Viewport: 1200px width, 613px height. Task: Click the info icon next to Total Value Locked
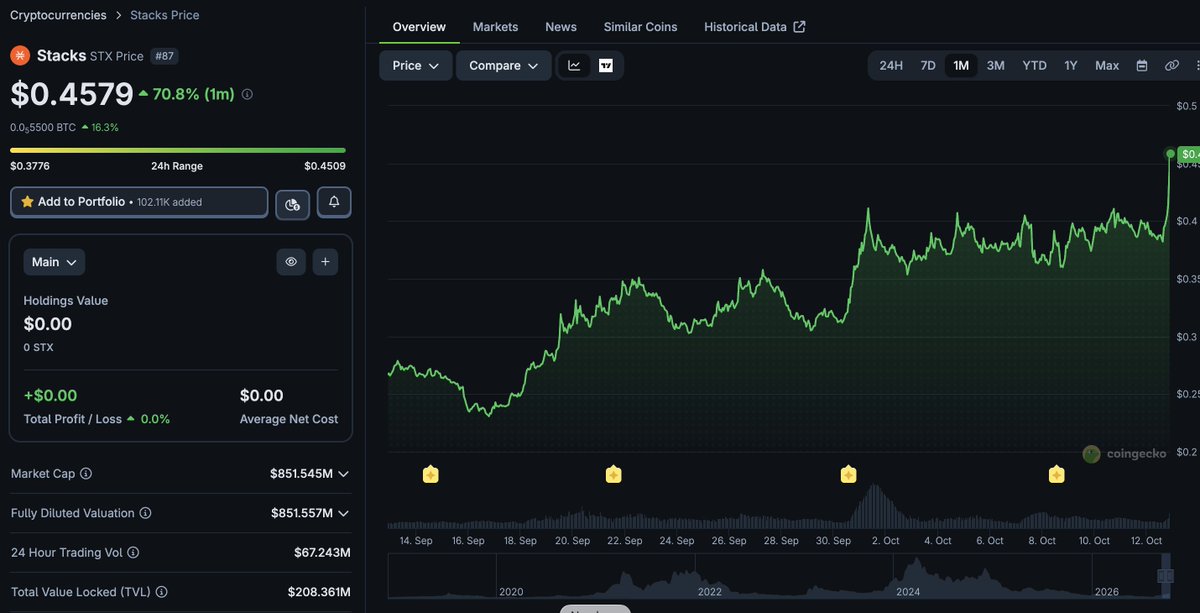(x=161, y=592)
